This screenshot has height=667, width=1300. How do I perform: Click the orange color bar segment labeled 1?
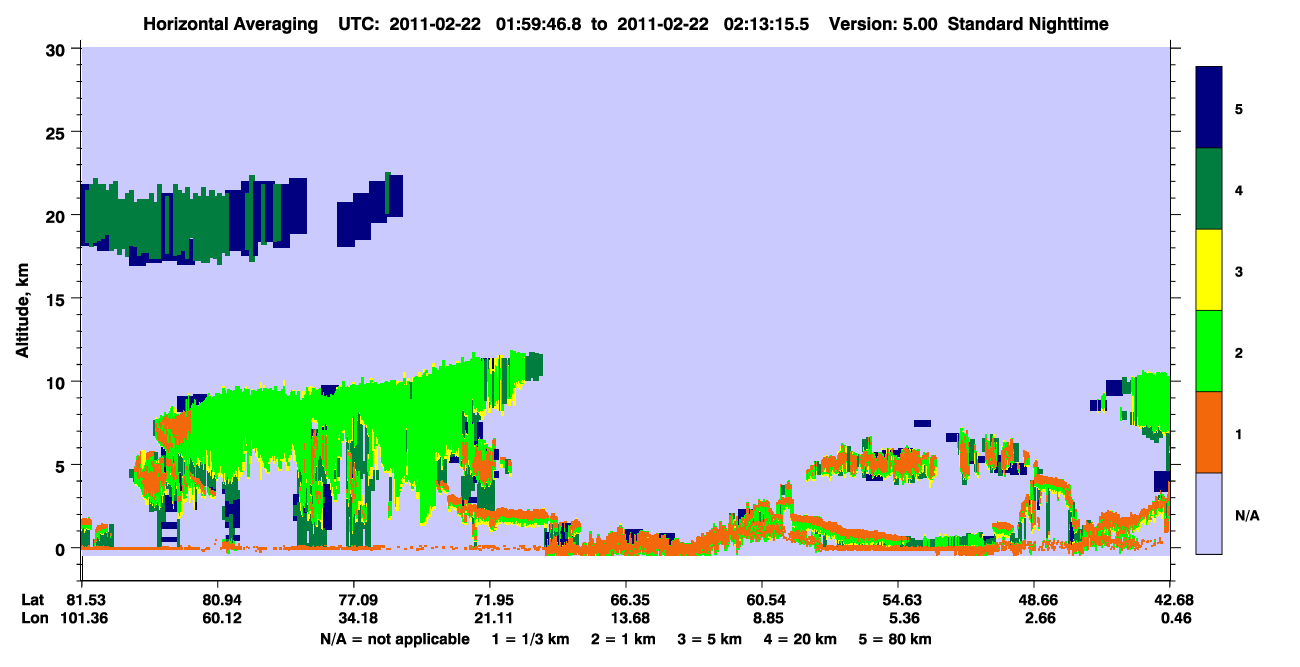[x=1209, y=432]
